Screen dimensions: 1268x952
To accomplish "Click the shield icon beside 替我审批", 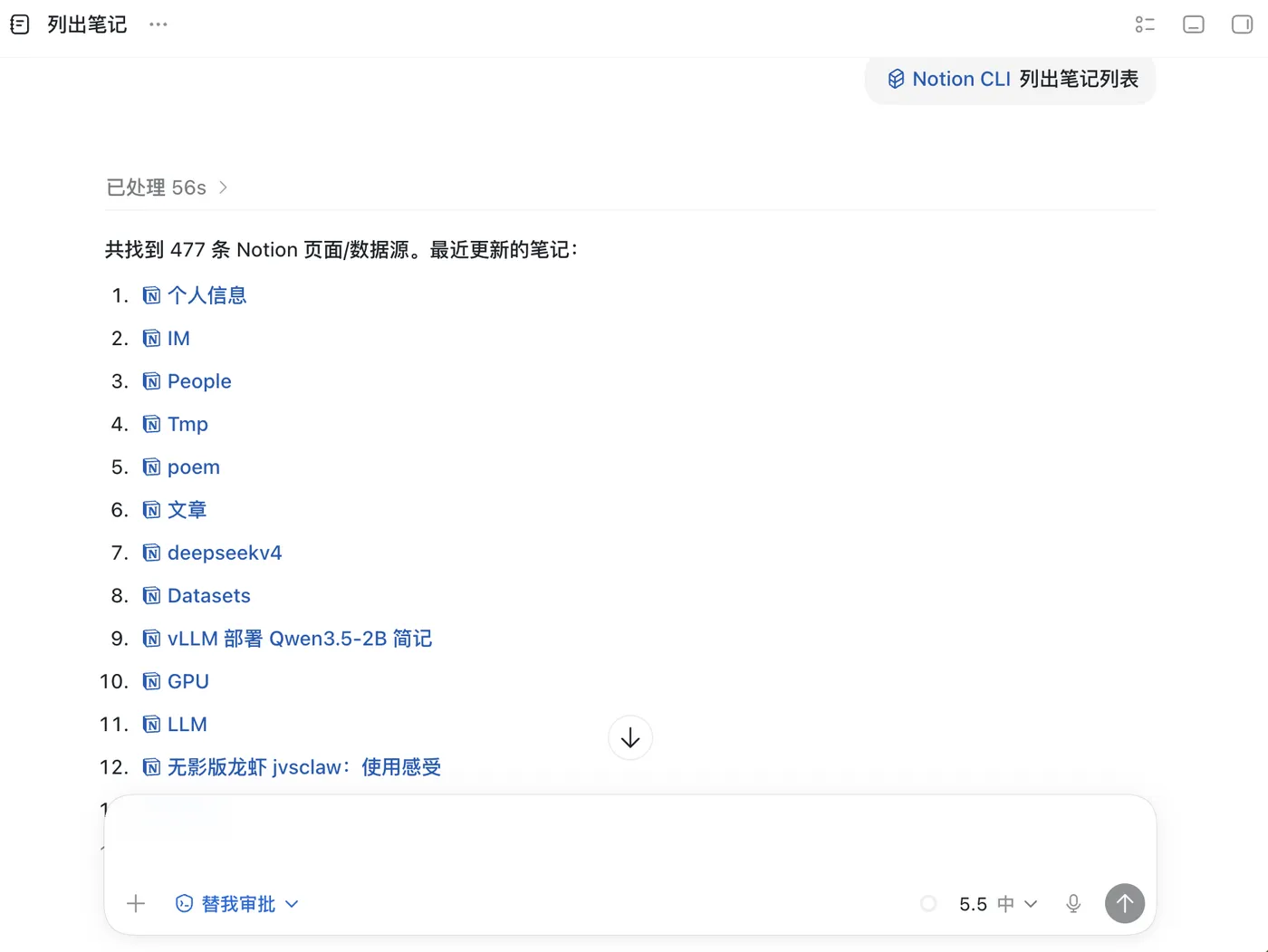I will pyautogui.click(x=184, y=903).
